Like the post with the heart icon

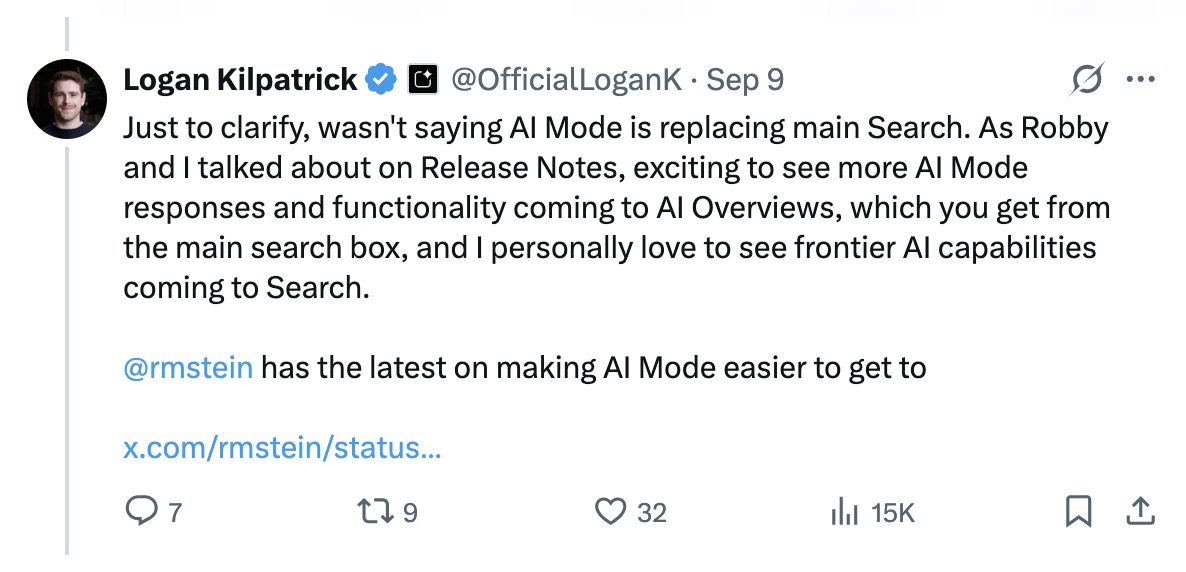[609, 512]
